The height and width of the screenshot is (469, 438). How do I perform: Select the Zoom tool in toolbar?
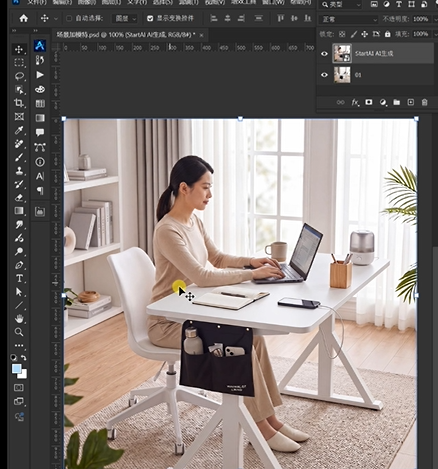point(19,332)
